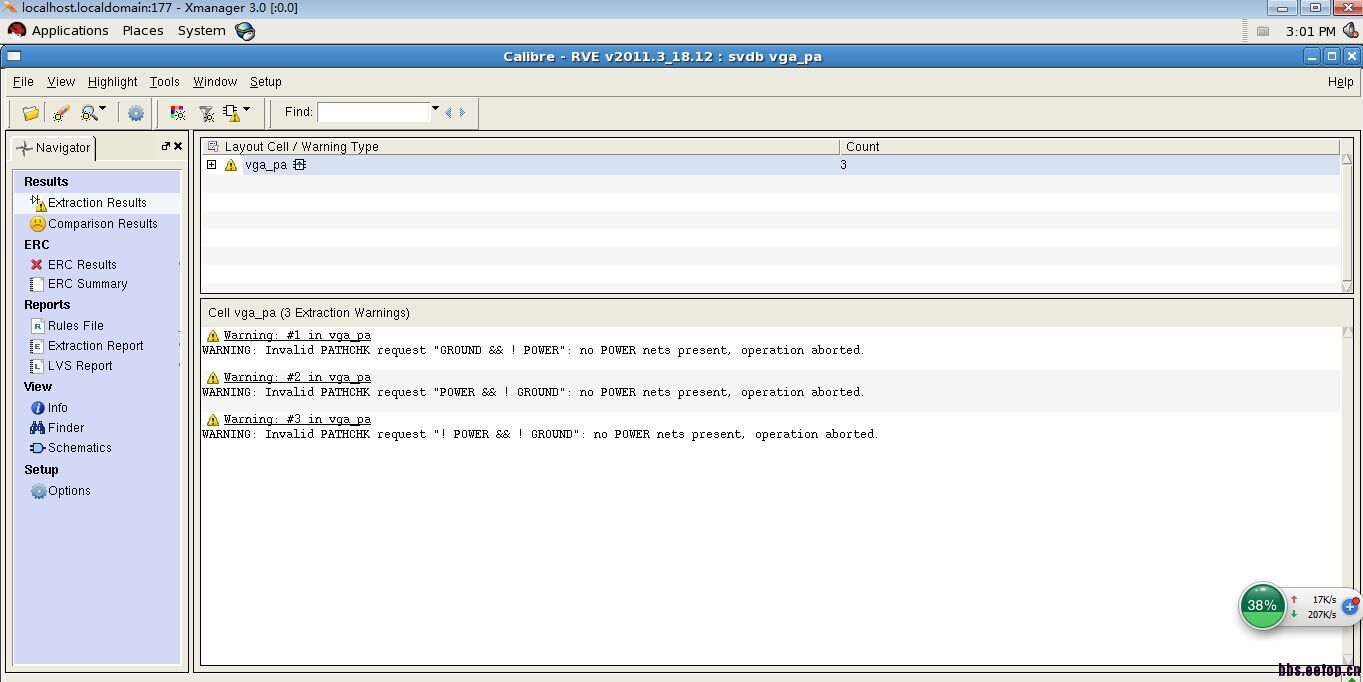The image size is (1363, 682).
Task: Open the Warning #1 in vga_pa link
Action: pos(297,336)
